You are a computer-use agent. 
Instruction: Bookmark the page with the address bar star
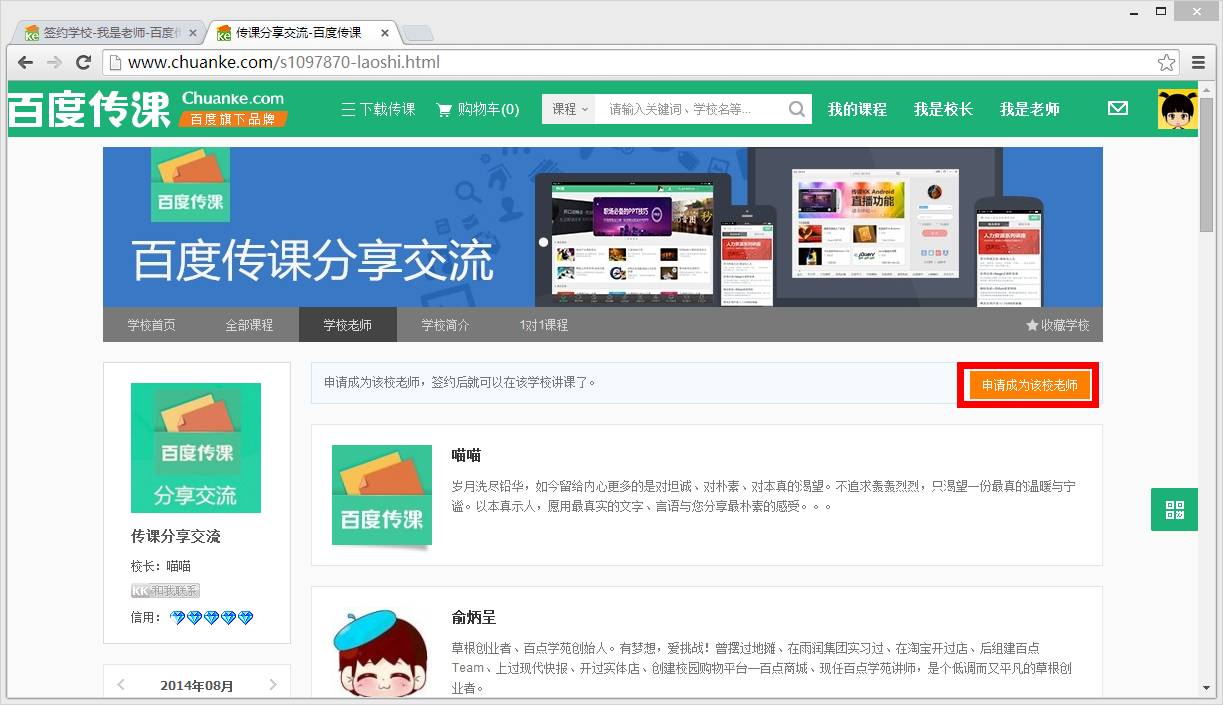point(1166,61)
